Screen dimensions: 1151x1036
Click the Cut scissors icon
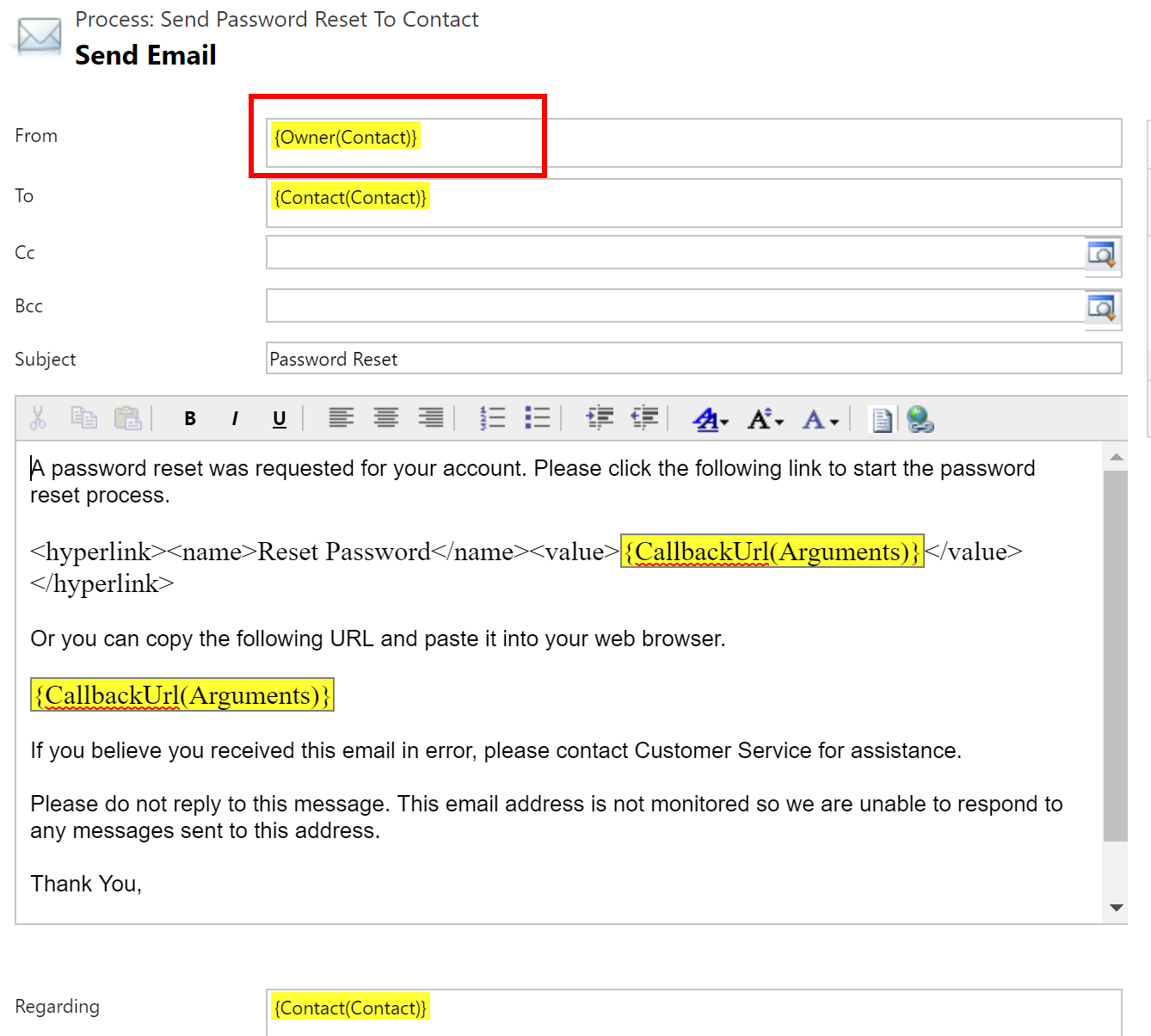38,418
